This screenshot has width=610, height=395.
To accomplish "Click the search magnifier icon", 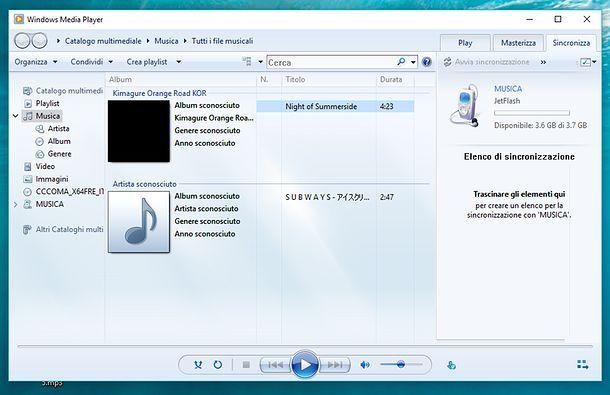I will tap(401, 61).
